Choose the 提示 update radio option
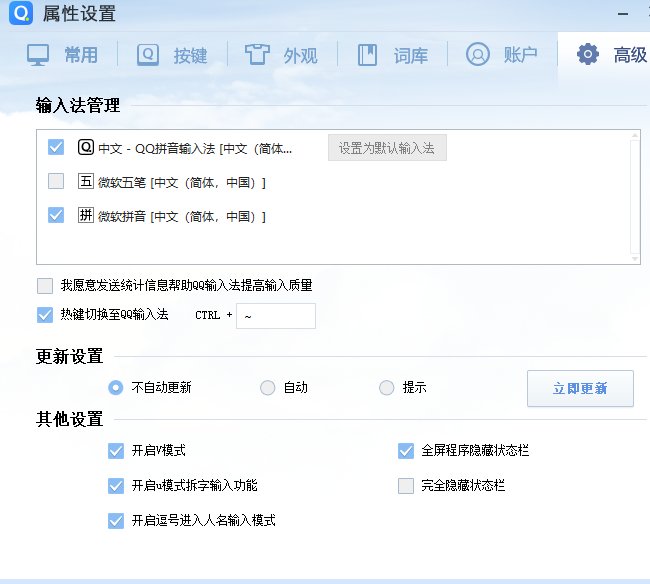Screen dimensions: 650x584 (386, 388)
